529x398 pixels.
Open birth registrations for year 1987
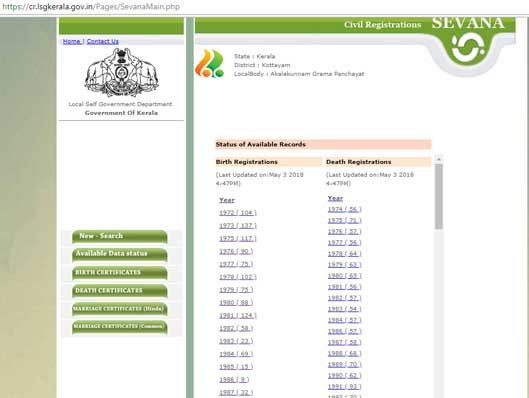(236, 392)
